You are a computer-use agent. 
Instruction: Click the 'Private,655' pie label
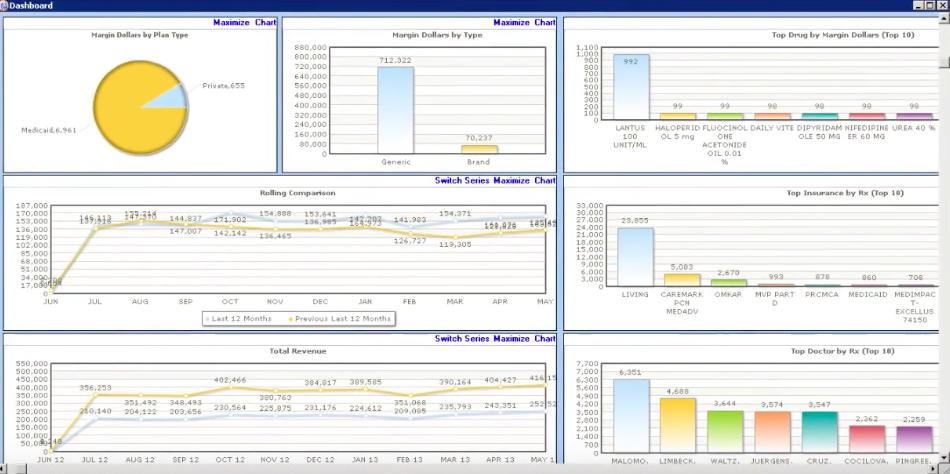(224, 85)
